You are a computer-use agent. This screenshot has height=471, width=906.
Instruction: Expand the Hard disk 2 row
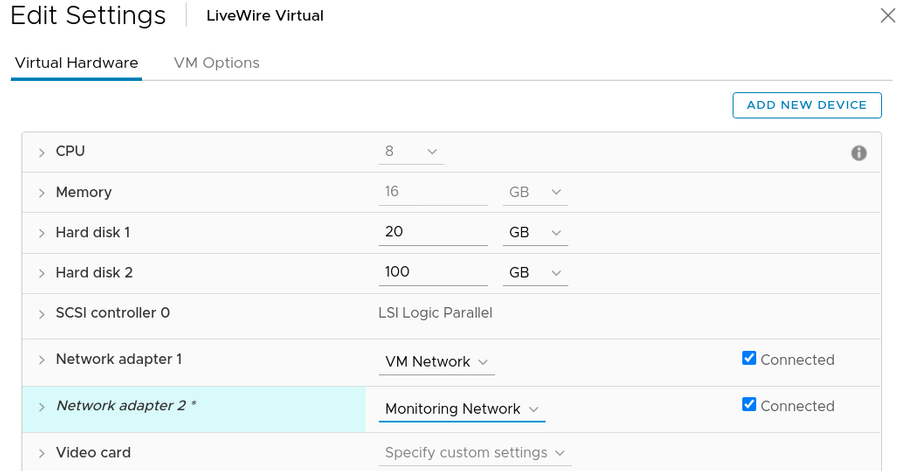pos(42,273)
